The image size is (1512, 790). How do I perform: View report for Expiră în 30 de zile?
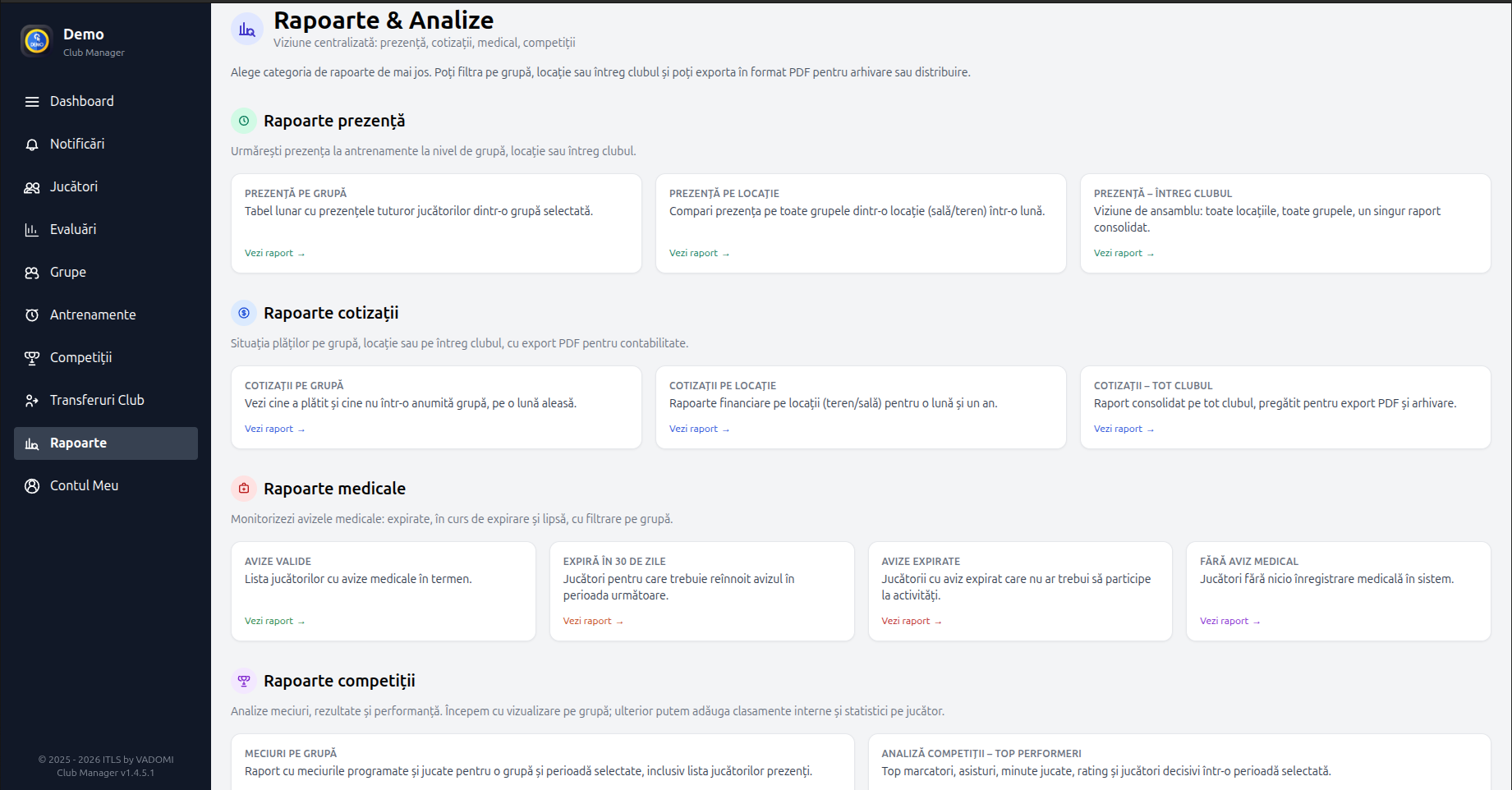(x=592, y=621)
